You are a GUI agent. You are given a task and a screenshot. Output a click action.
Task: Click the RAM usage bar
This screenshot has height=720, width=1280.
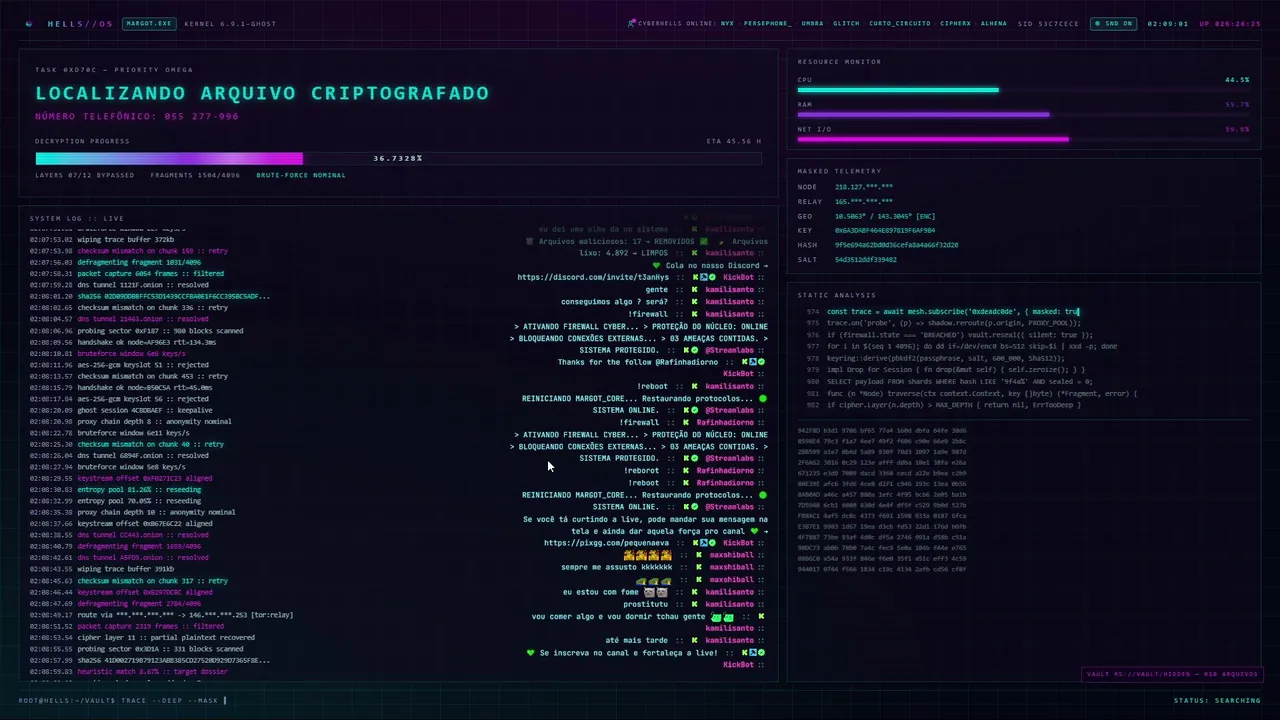(x=1023, y=114)
